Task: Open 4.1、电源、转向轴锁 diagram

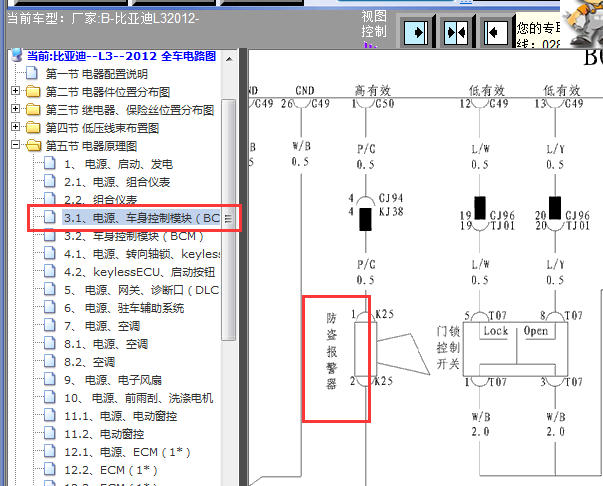Action: coord(142,254)
